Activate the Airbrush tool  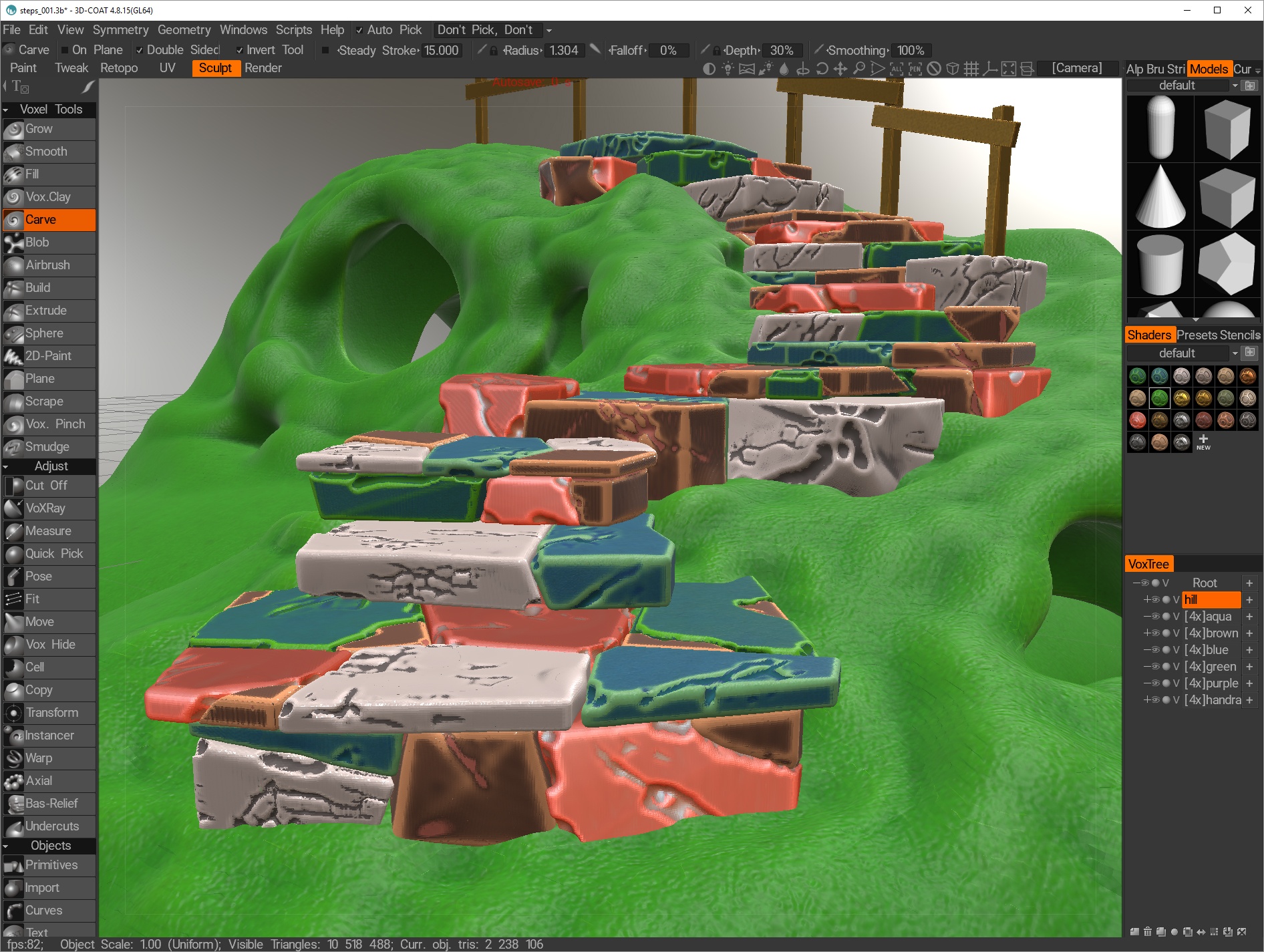49,265
